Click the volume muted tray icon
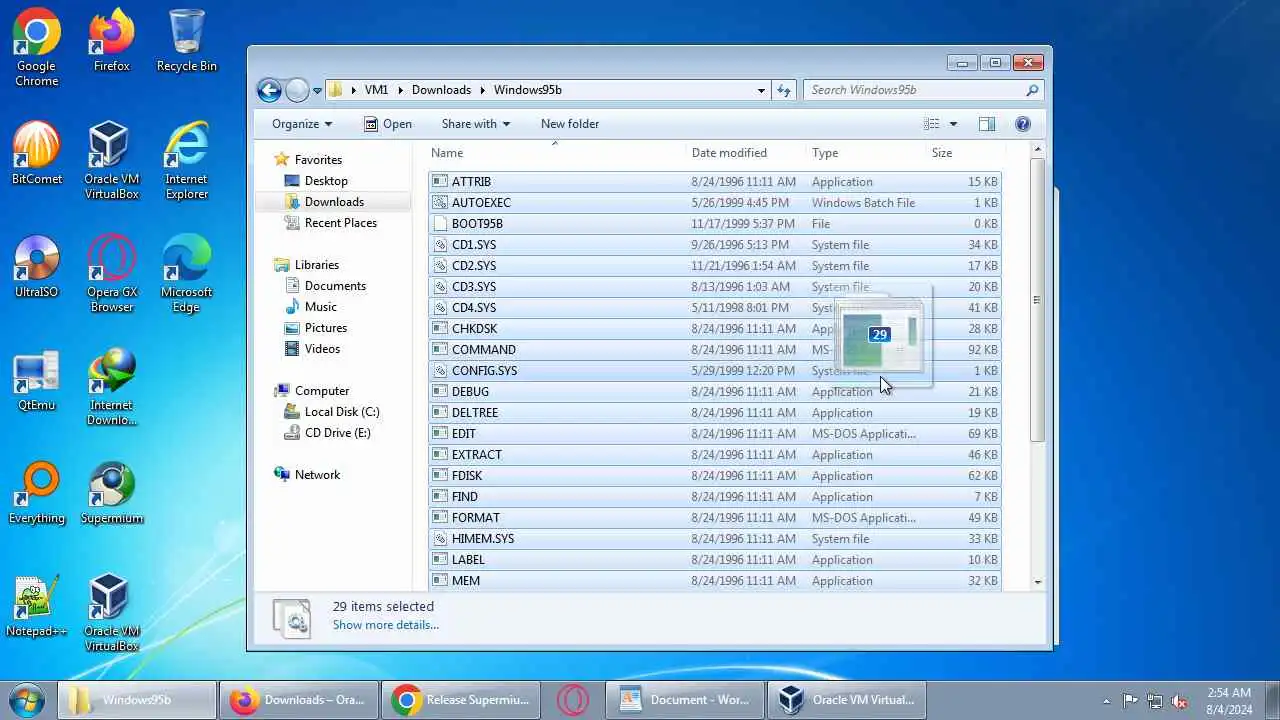The height and width of the screenshot is (720, 1280). [x=1180, y=701]
